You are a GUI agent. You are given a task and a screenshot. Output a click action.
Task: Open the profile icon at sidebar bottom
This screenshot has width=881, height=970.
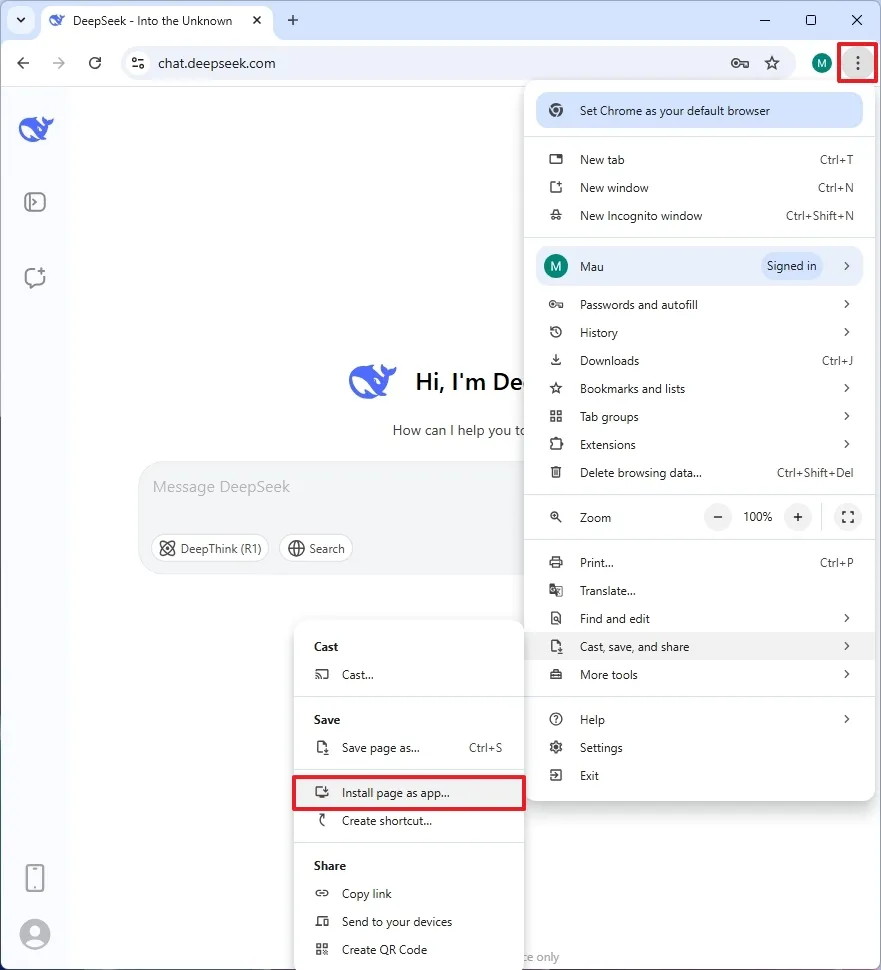[x=35, y=934]
